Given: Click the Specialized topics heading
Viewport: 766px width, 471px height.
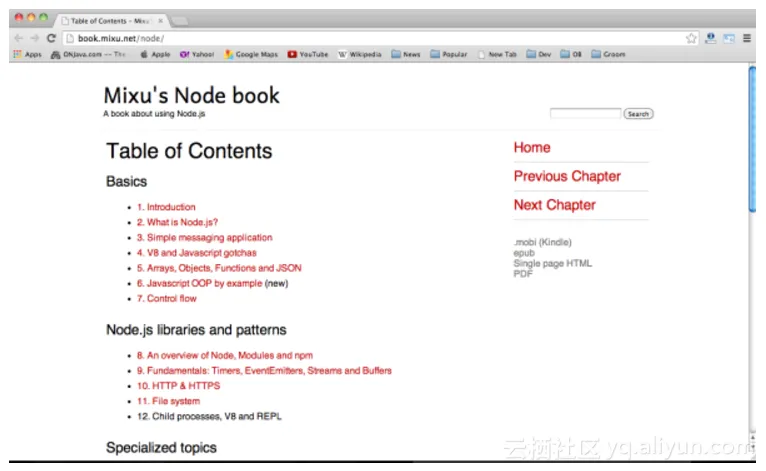Looking at the screenshot, I should coord(161,448).
